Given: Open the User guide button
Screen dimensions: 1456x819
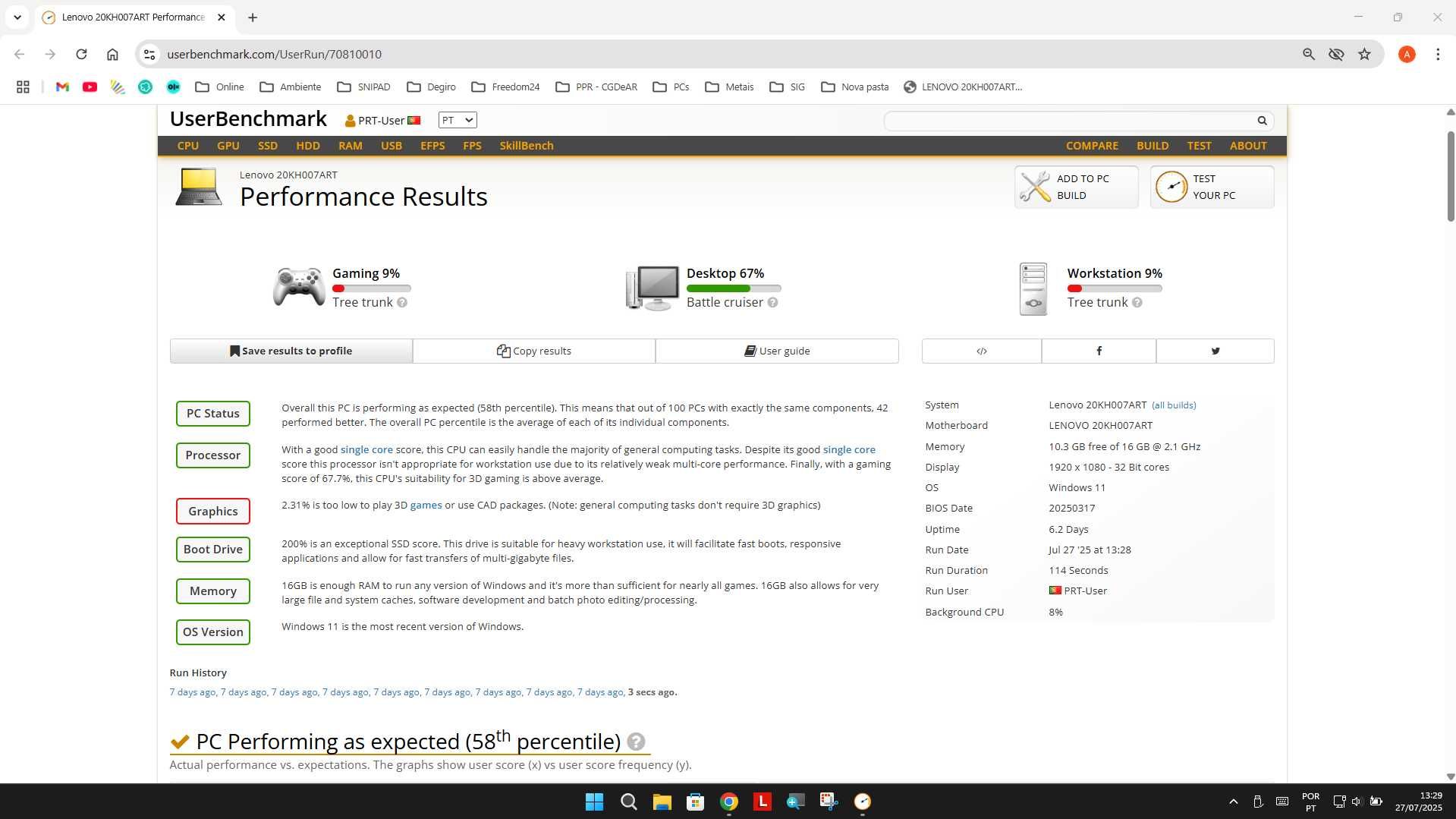Looking at the screenshot, I should click(x=777, y=351).
